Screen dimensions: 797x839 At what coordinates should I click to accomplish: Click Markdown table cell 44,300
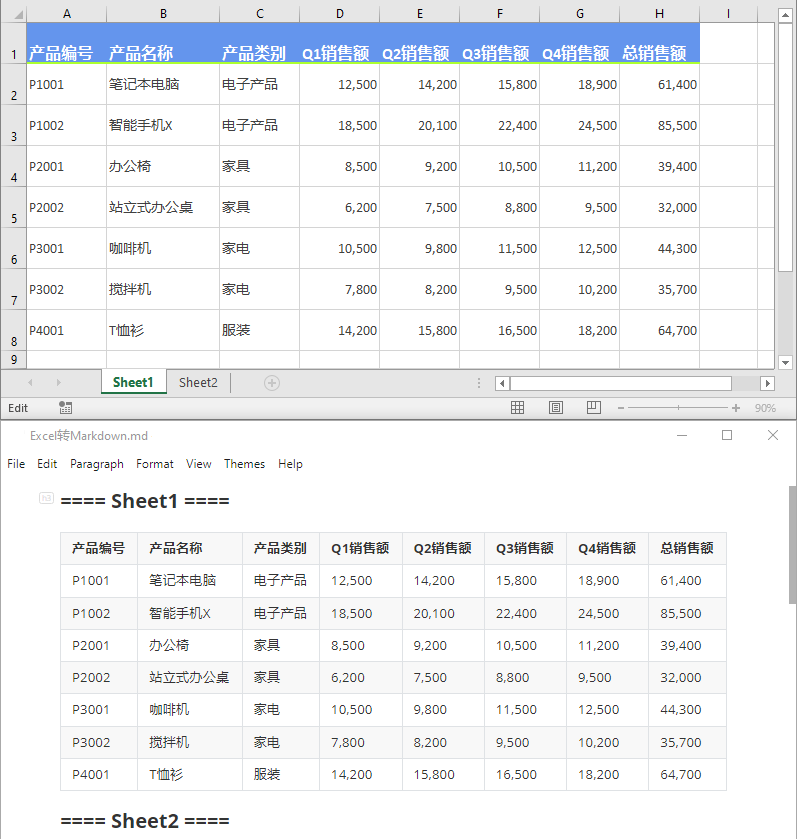[687, 710]
